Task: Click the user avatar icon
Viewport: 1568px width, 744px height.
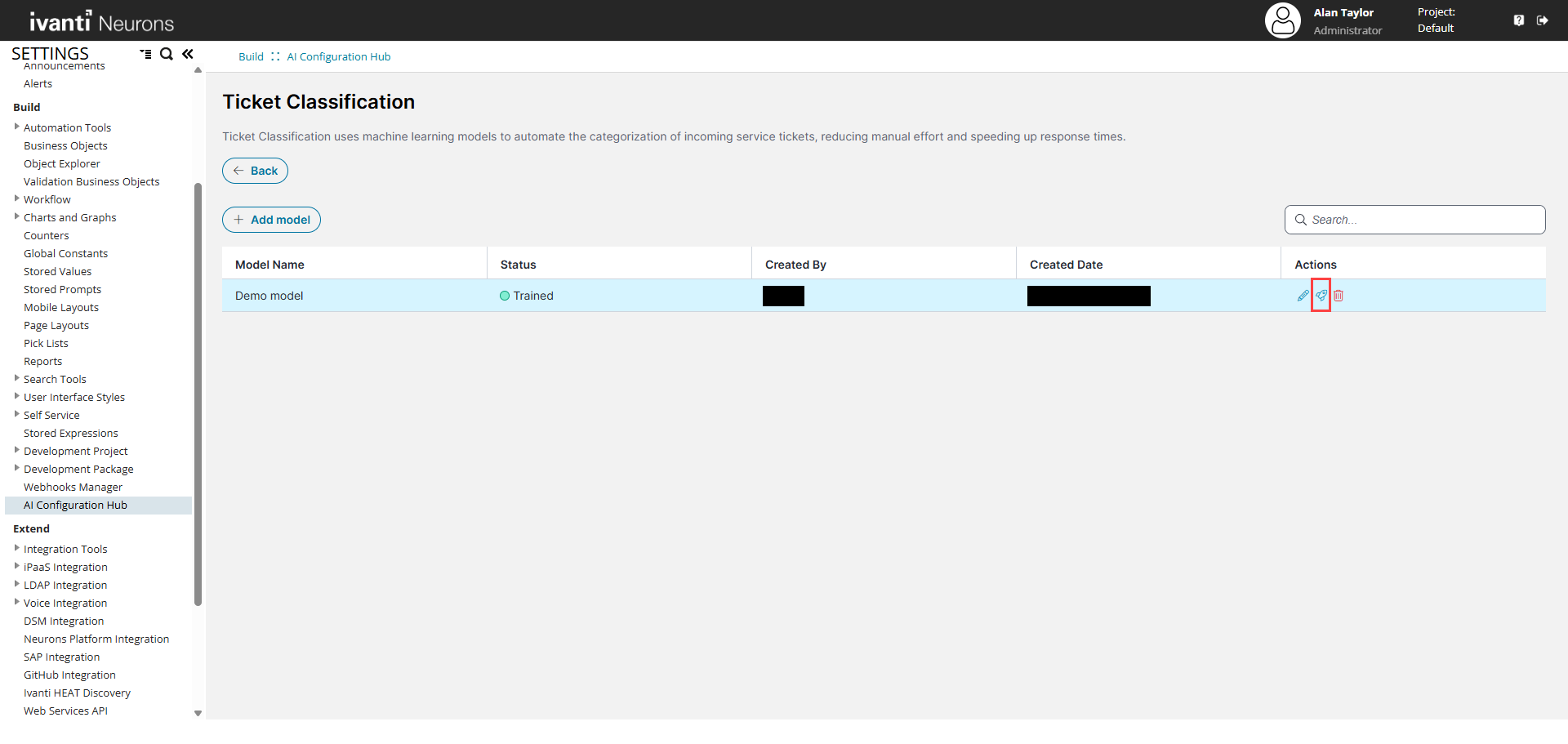Action: point(1282,20)
